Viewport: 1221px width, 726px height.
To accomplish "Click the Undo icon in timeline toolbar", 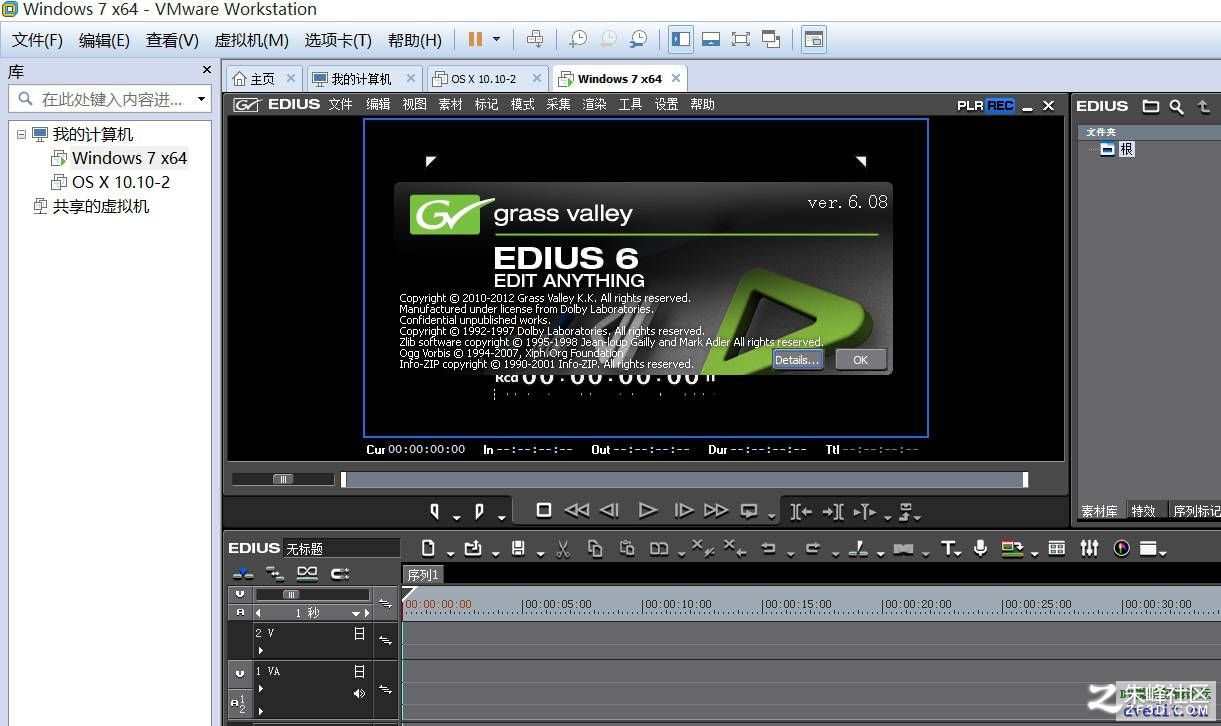I will pyautogui.click(x=768, y=548).
